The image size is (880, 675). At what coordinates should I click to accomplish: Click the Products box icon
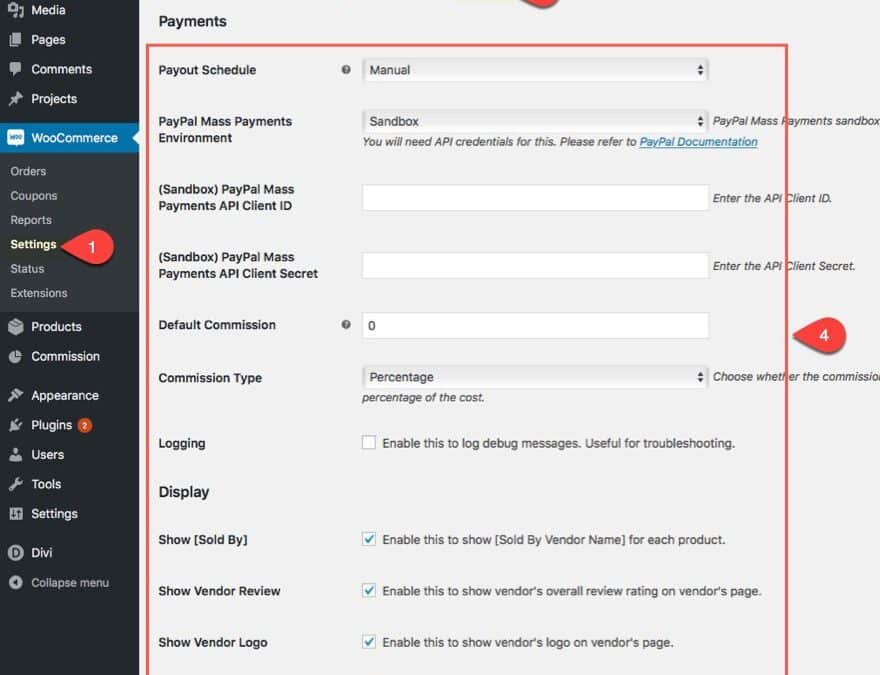coord(16,327)
